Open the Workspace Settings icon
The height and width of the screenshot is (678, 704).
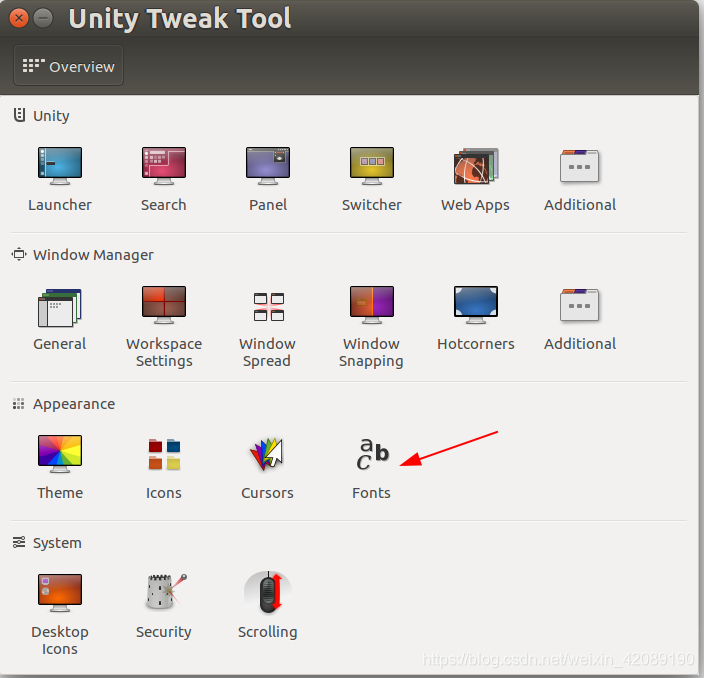point(164,305)
